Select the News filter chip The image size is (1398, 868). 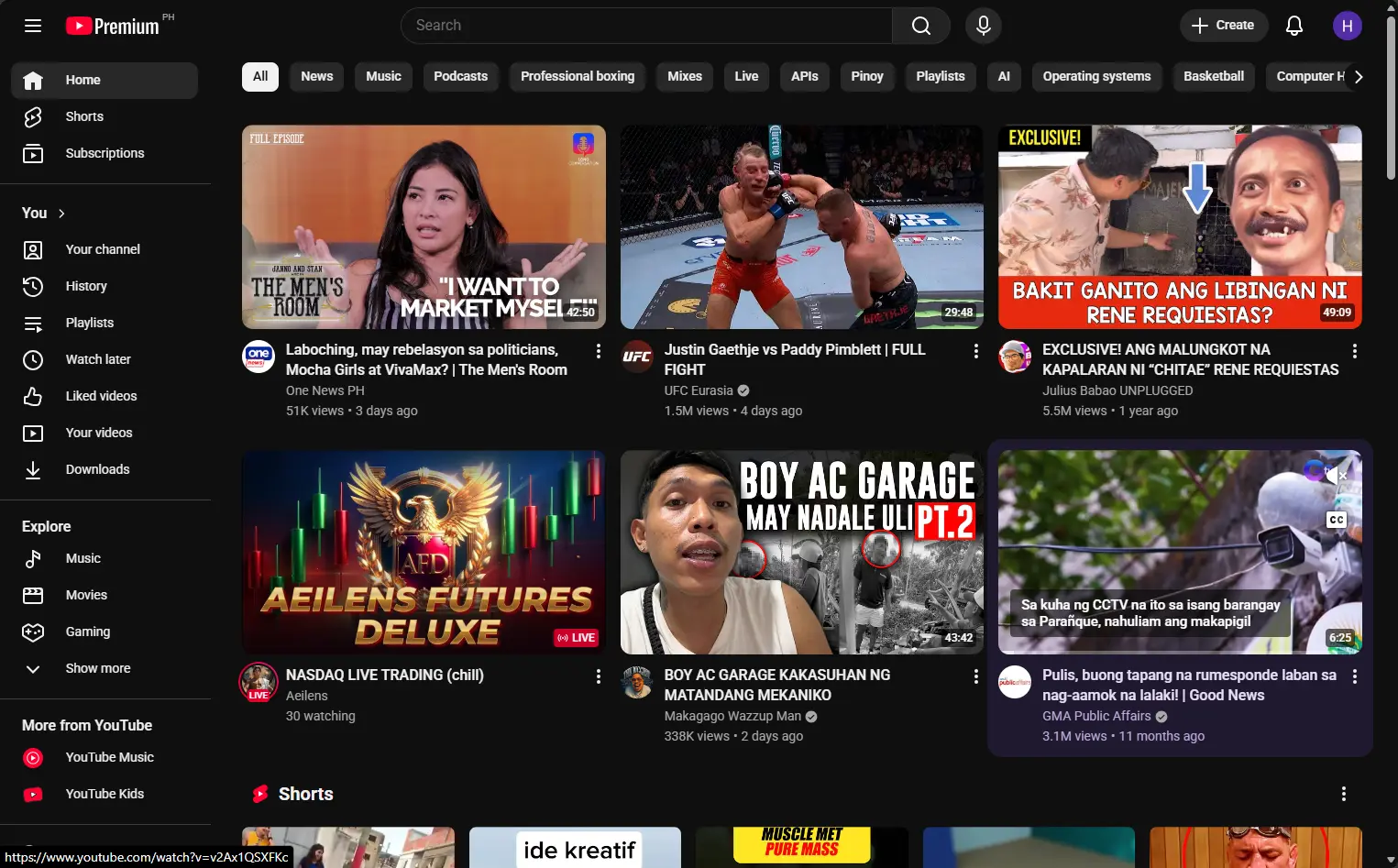coord(317,77)
